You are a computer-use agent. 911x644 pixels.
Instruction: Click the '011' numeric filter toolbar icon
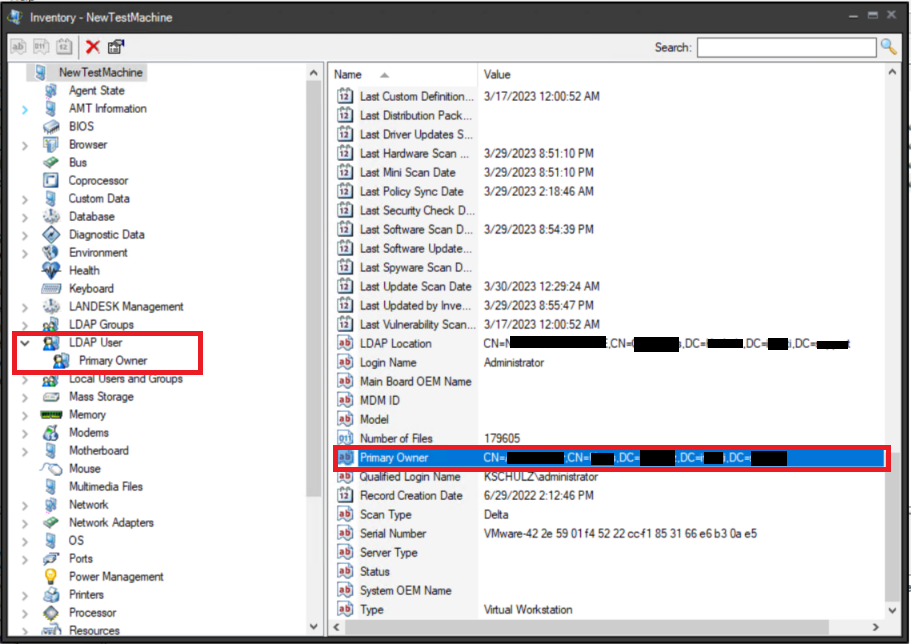point(41,46)
